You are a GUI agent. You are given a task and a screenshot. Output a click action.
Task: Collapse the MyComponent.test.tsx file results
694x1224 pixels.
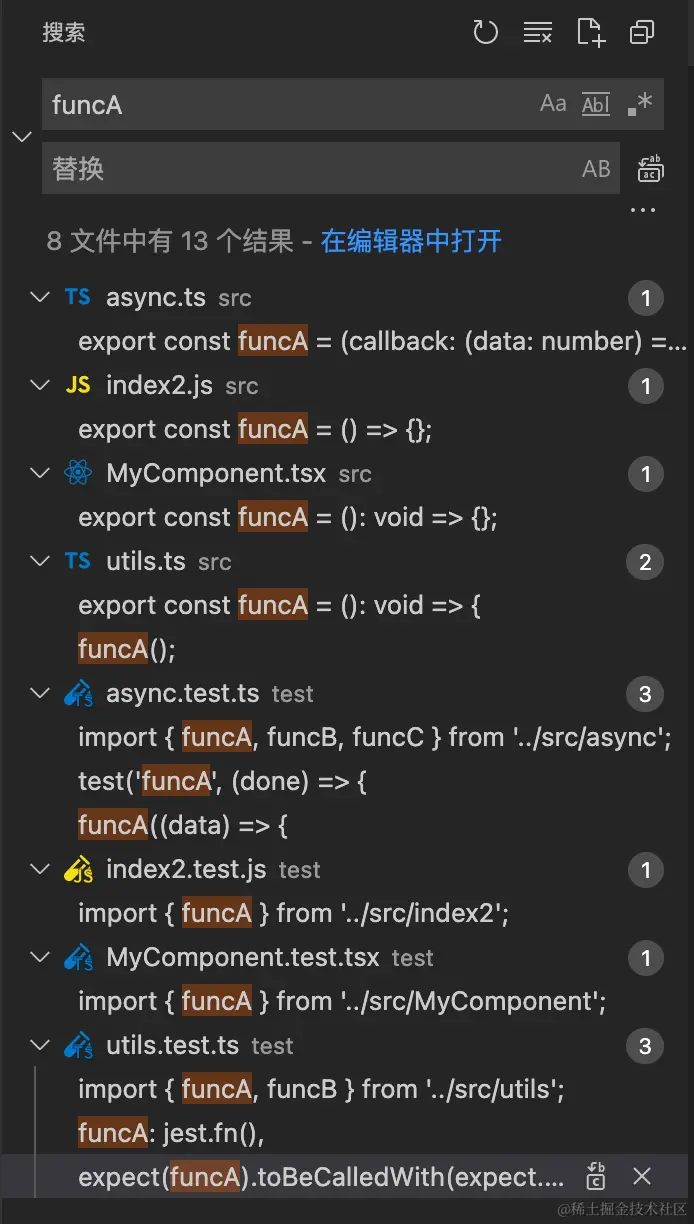[40, 957]
